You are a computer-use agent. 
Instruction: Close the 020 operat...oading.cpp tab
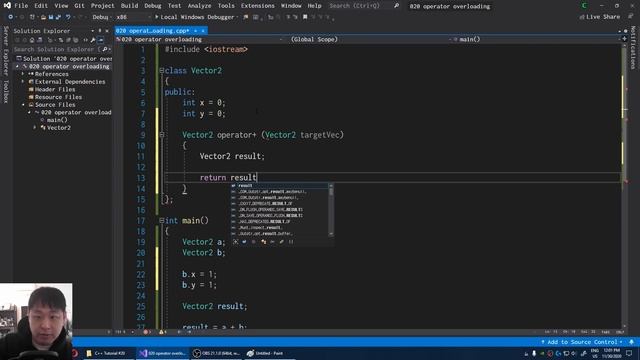coord(203,31)
